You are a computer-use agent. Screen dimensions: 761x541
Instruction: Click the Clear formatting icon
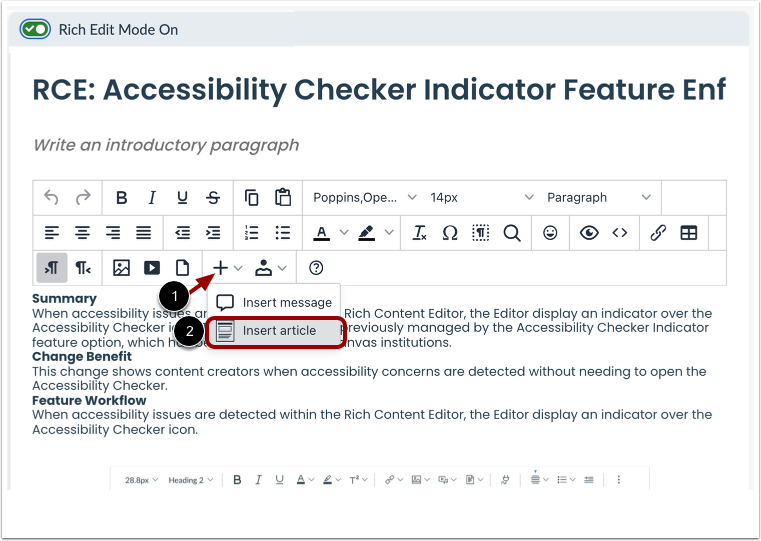[x=419, y=233]
